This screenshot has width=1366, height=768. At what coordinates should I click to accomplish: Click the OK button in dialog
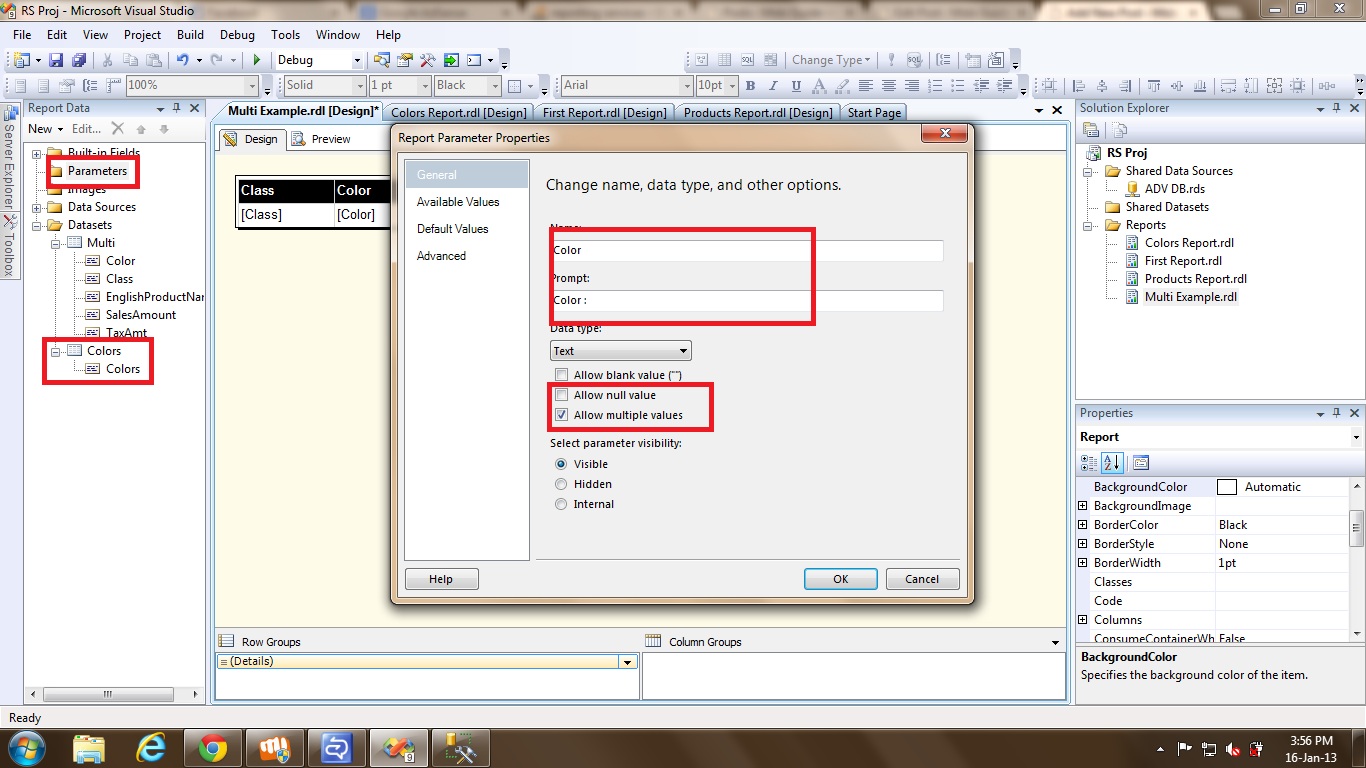pyautogui.click(x=840, y=579)
